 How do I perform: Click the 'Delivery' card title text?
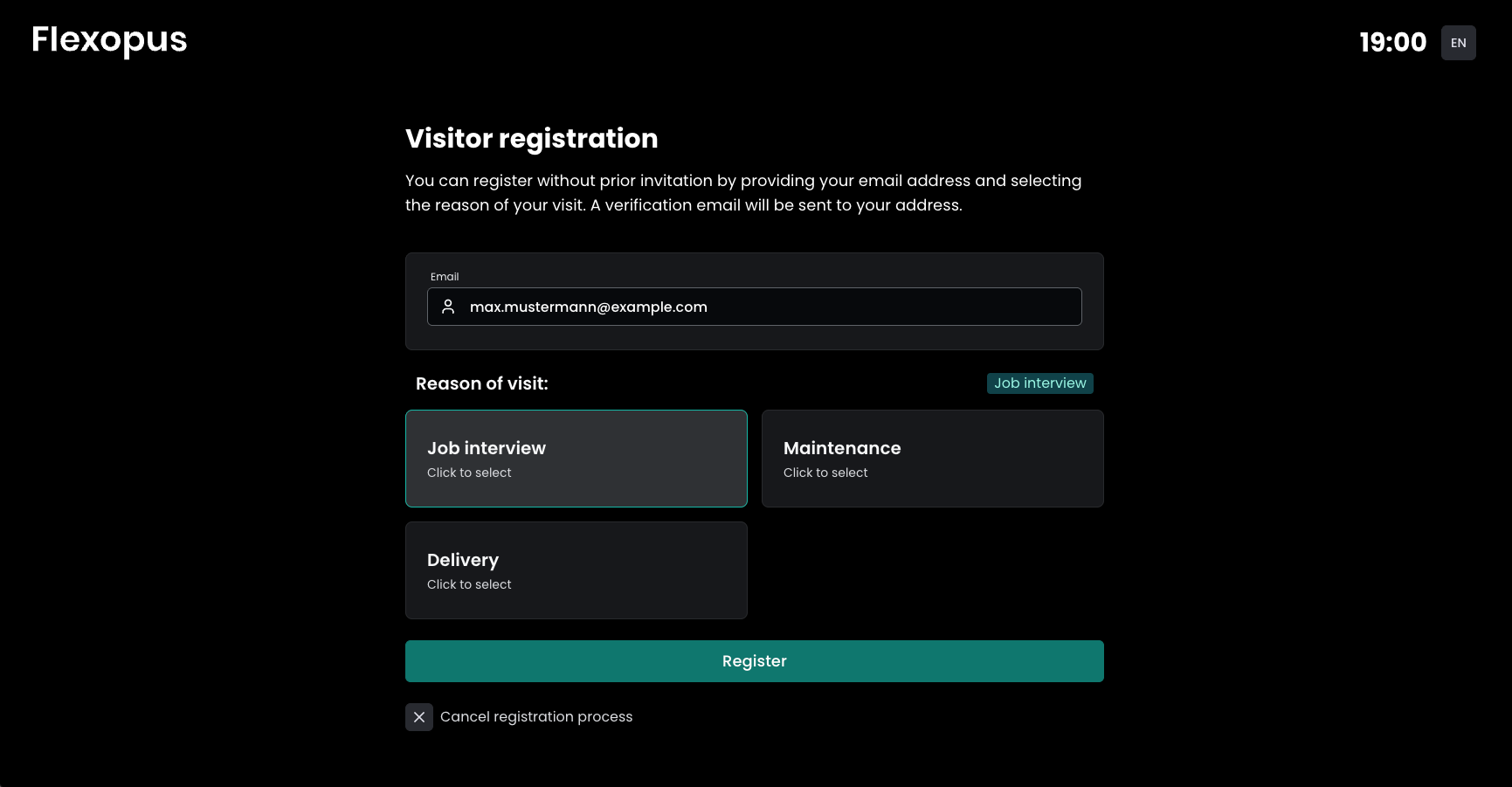[x=463, y=560]
